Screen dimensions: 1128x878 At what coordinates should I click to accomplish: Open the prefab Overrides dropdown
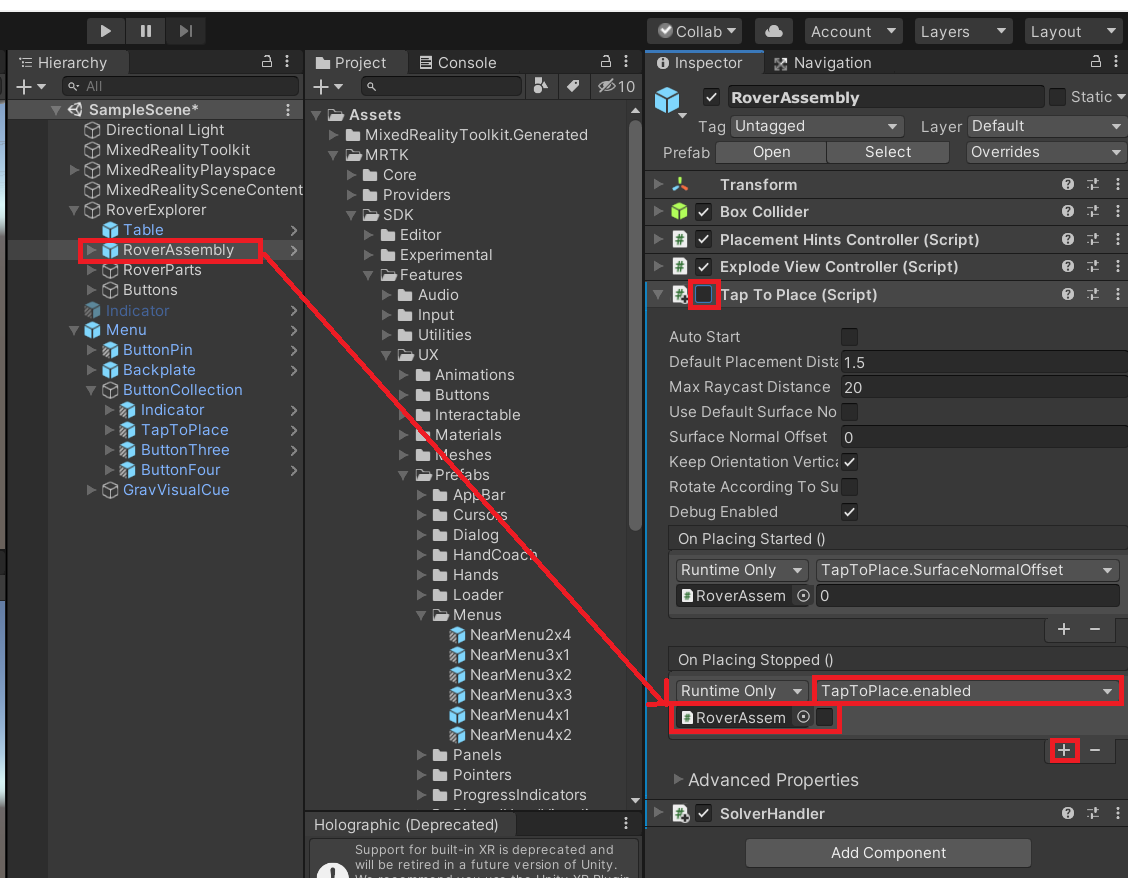click(1046, 152)
